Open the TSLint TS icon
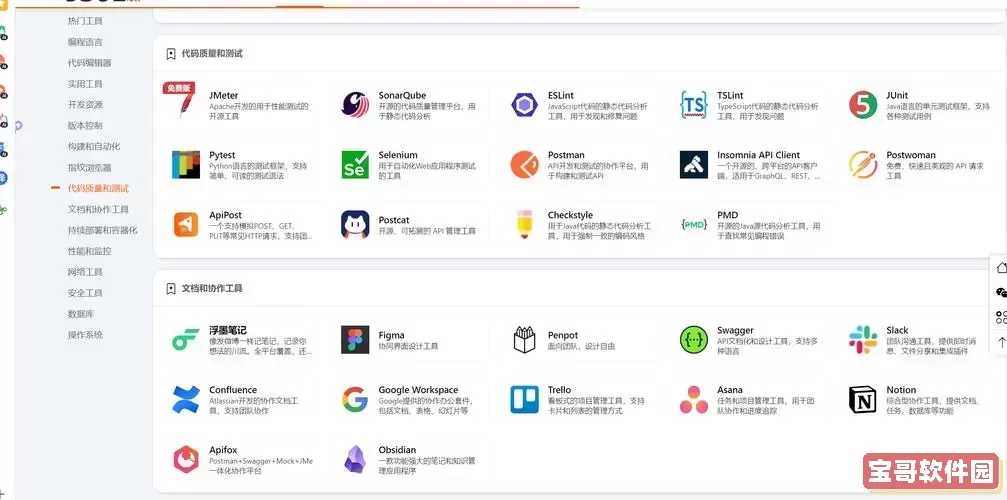This screenshot has width=1007, height=500. [694, 105]
